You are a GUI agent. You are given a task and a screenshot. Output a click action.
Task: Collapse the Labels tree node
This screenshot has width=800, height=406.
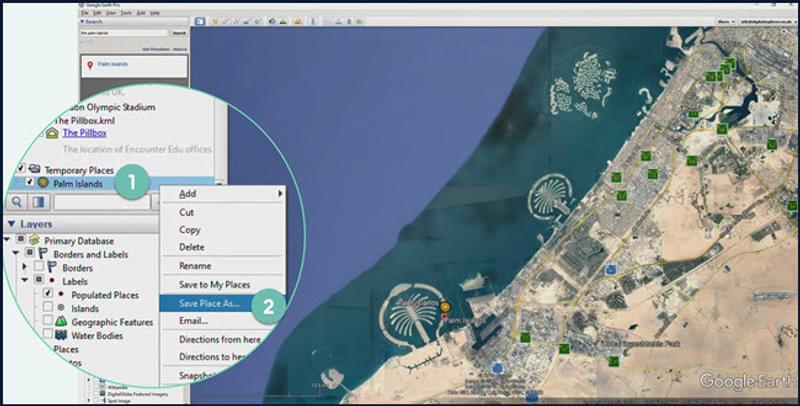24,280
